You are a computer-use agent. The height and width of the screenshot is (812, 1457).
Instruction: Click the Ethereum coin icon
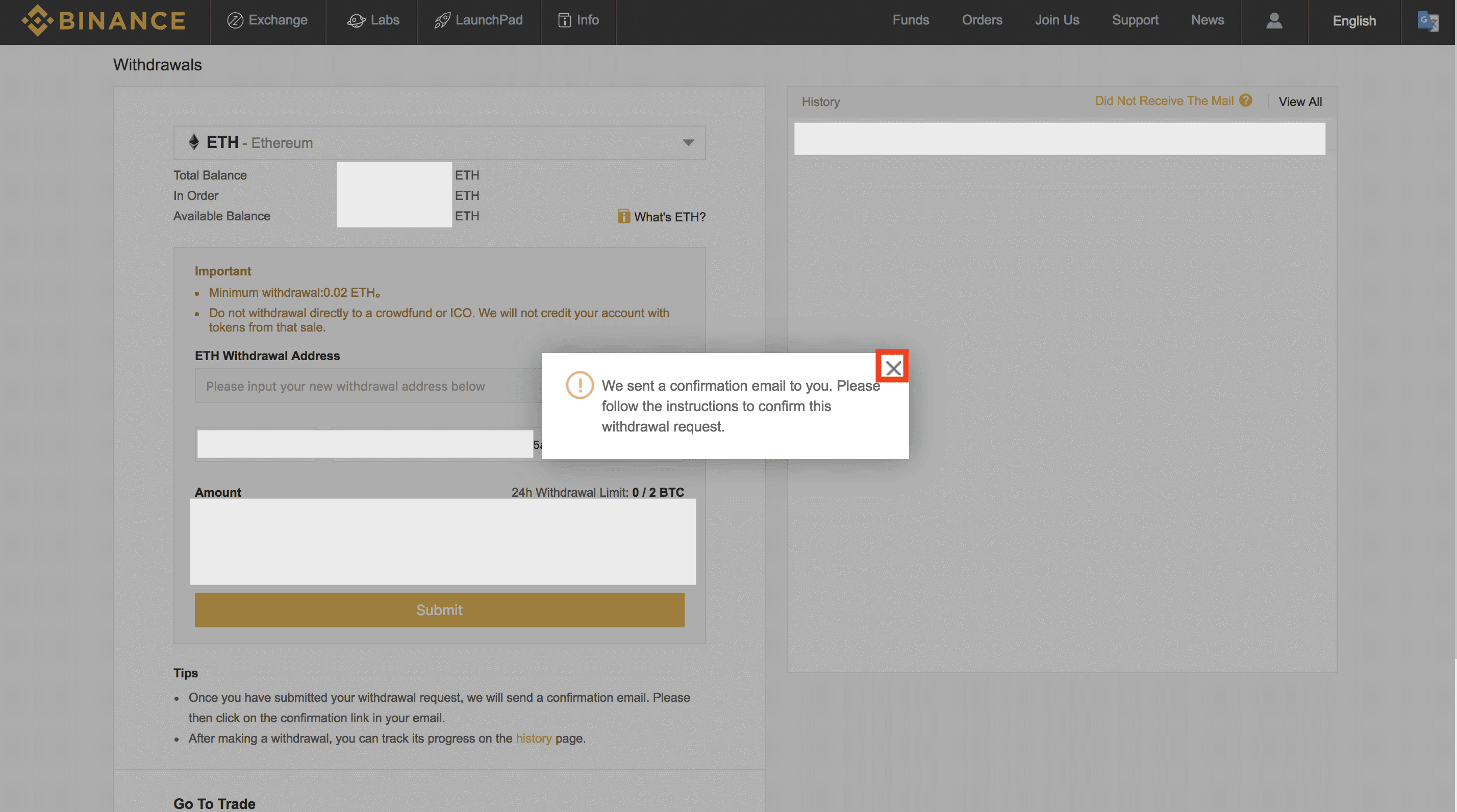194,142
